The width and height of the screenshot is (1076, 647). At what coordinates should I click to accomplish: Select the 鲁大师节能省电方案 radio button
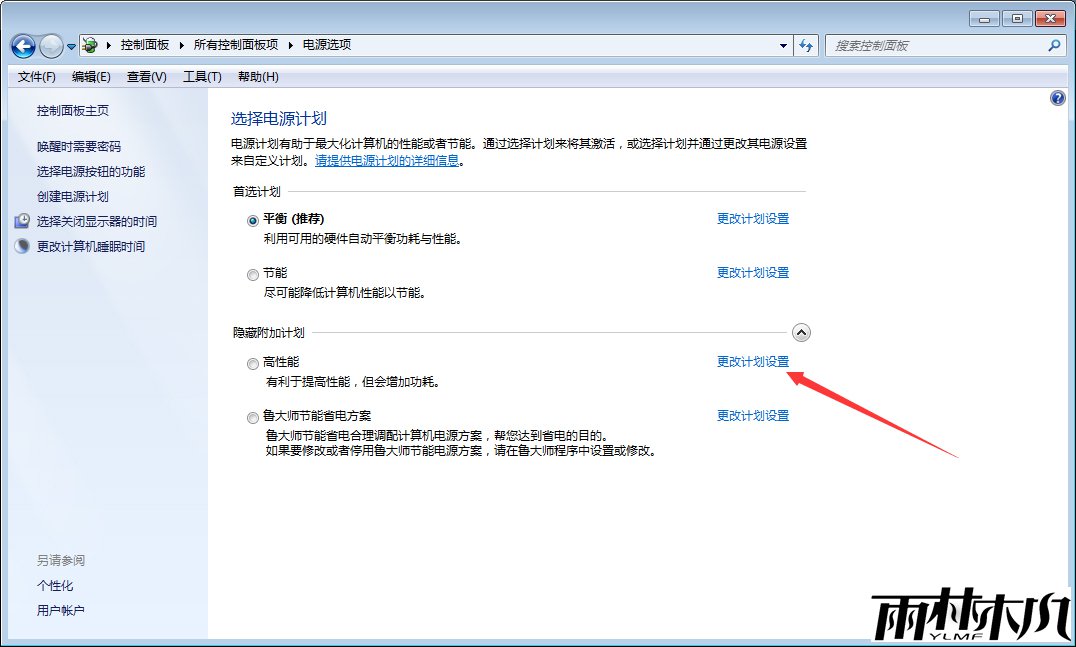(x=252, y=417)
